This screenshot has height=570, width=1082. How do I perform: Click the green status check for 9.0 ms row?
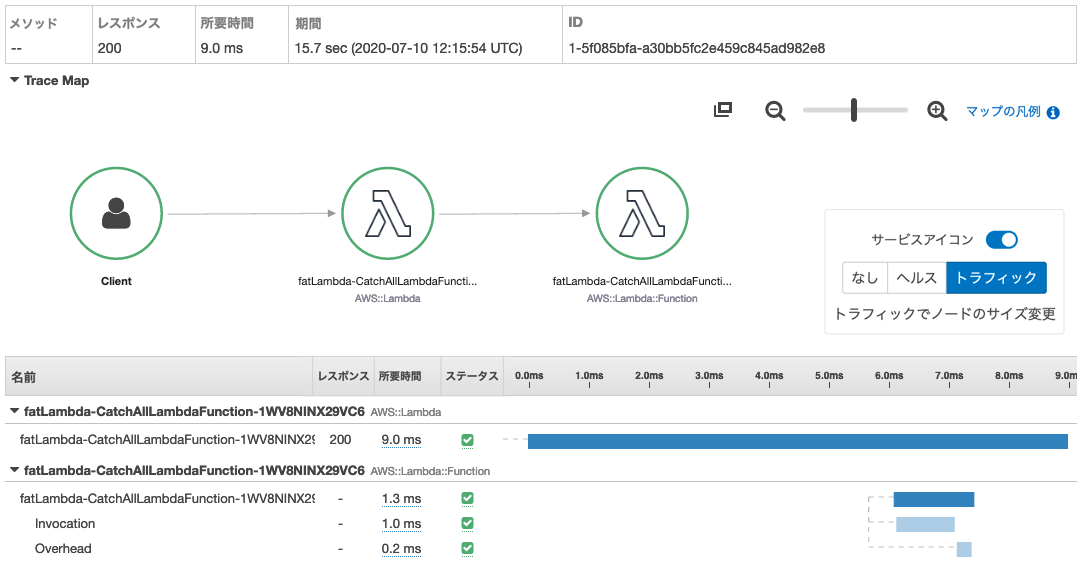(x=467, y=440)
